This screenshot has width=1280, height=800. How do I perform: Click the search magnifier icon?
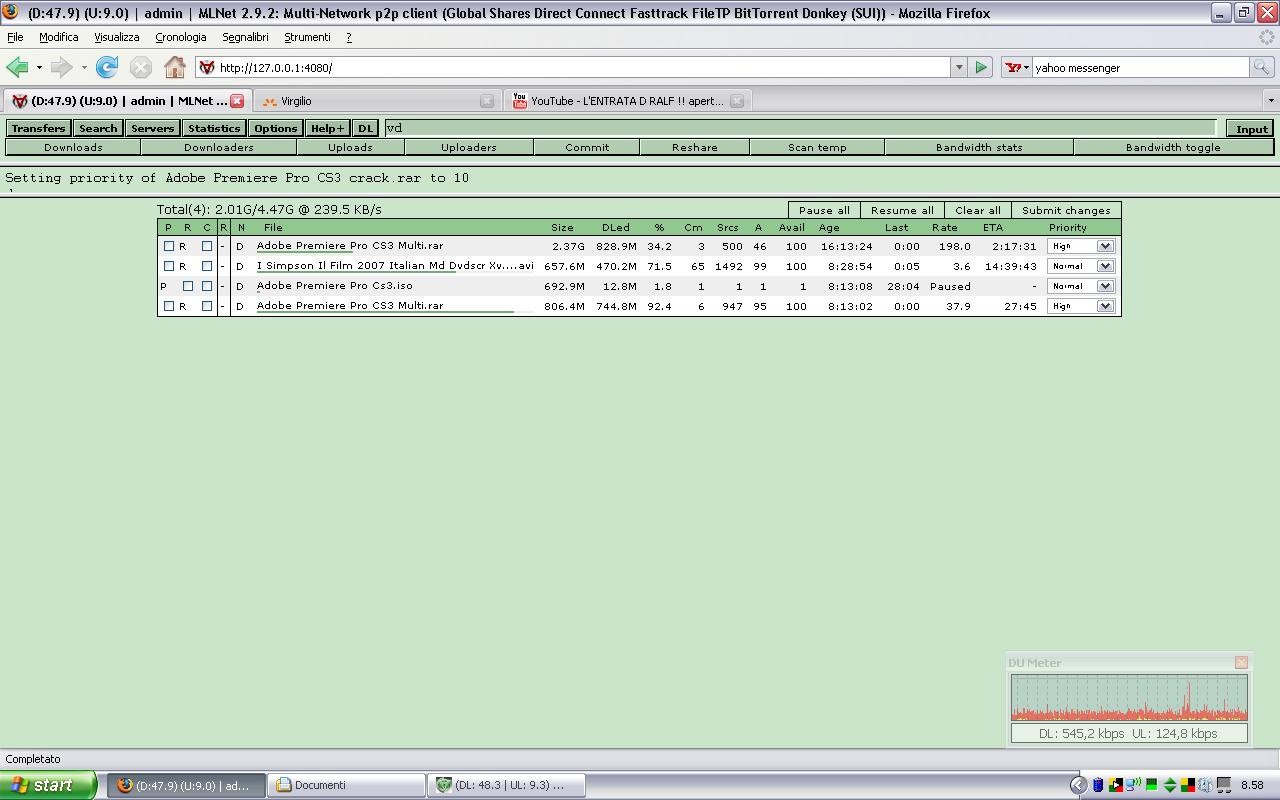[x=1262, y=68]
